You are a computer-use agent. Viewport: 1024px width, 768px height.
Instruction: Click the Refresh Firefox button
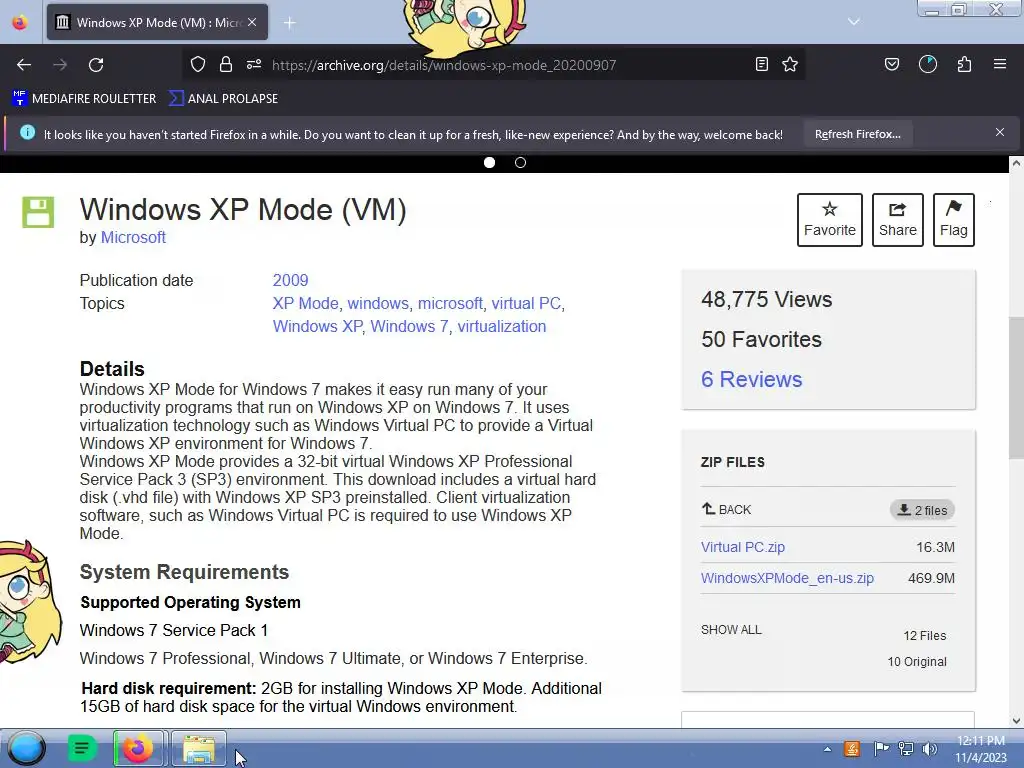857,134
